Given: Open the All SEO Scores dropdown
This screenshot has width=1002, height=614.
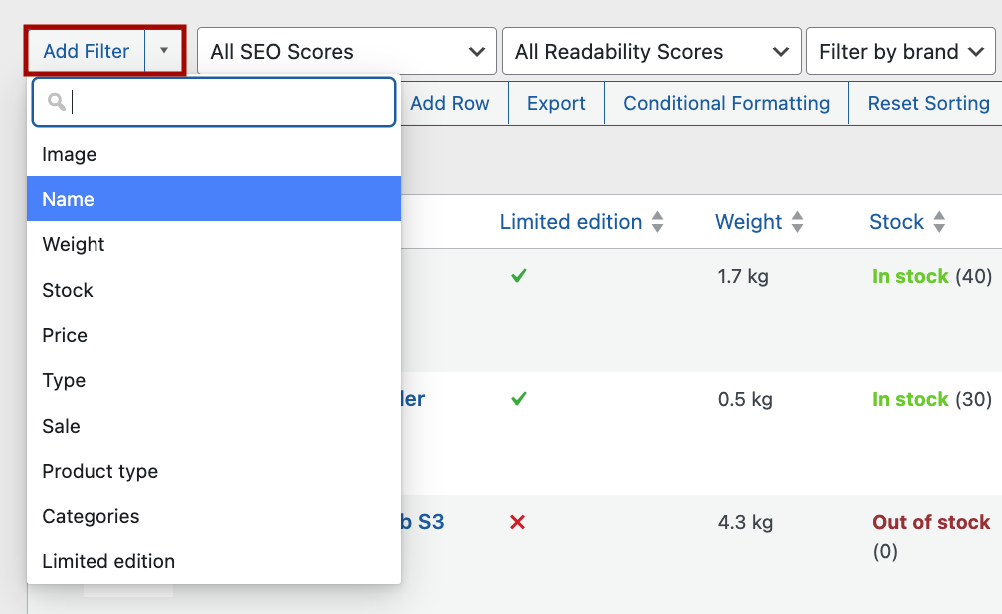Looking at the screenshot, I should tap(346, 52).
